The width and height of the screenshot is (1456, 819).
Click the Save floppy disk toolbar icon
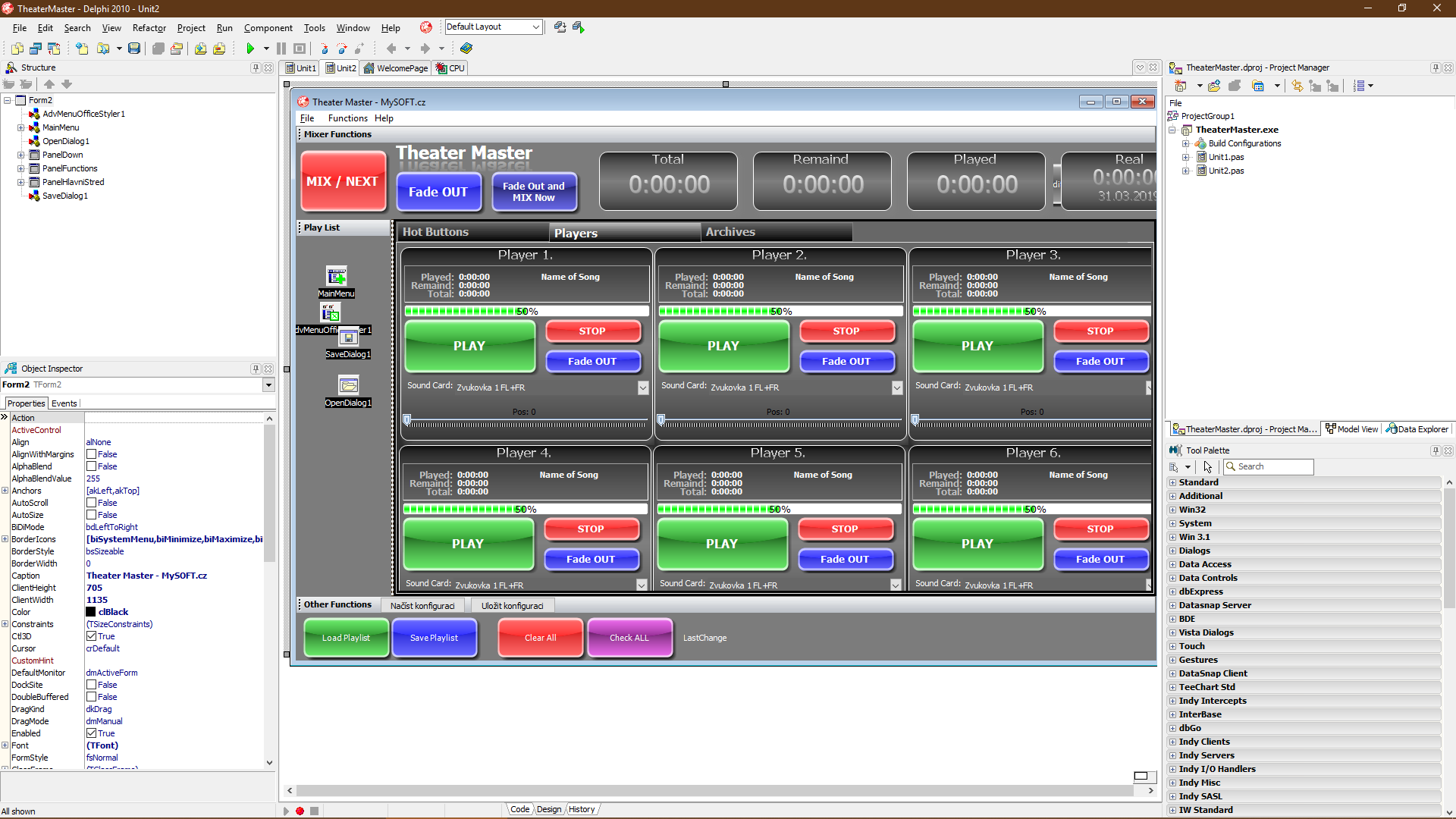(x=134, y=49)
